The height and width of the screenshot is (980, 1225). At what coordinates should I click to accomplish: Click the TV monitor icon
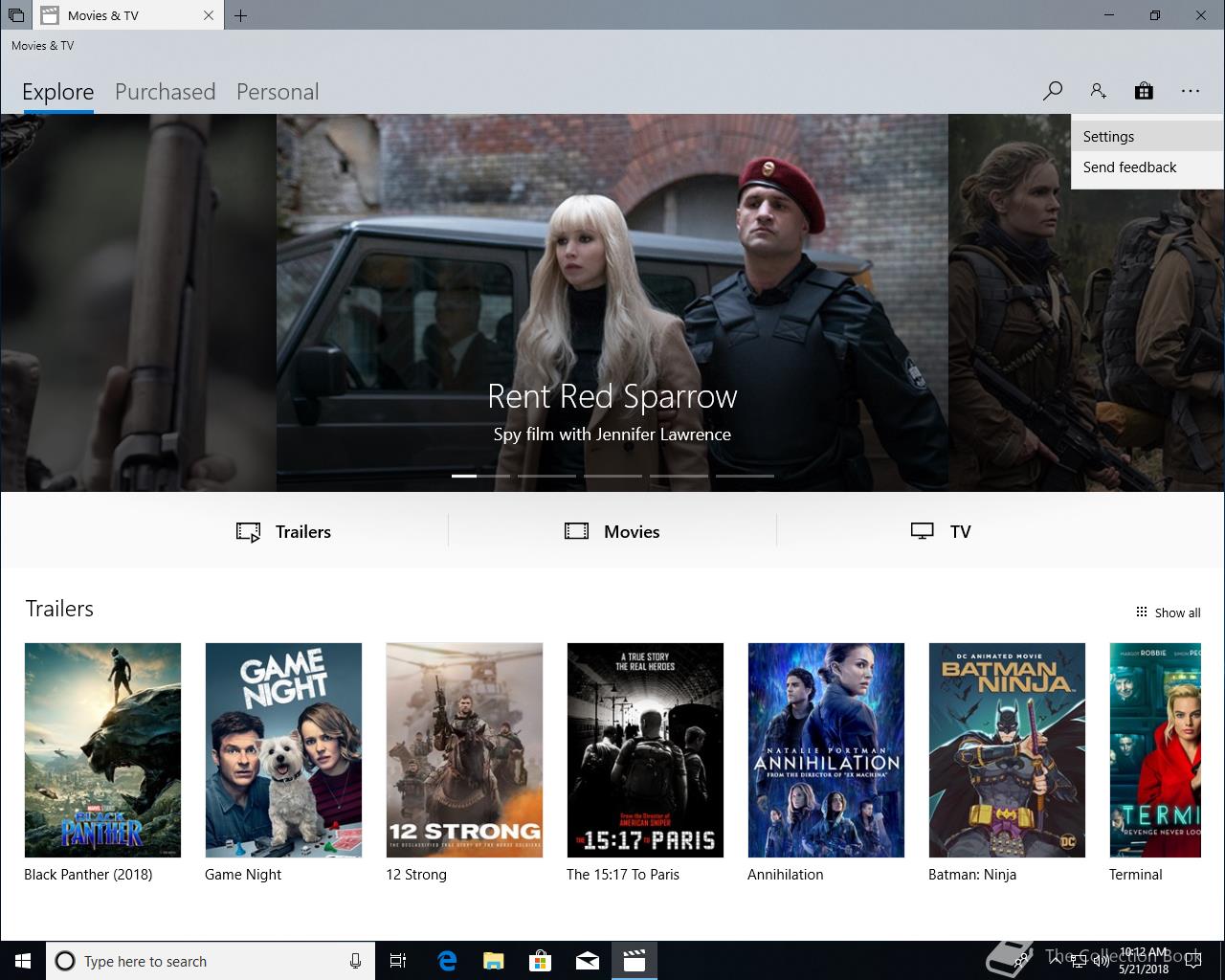click(922, 531)
